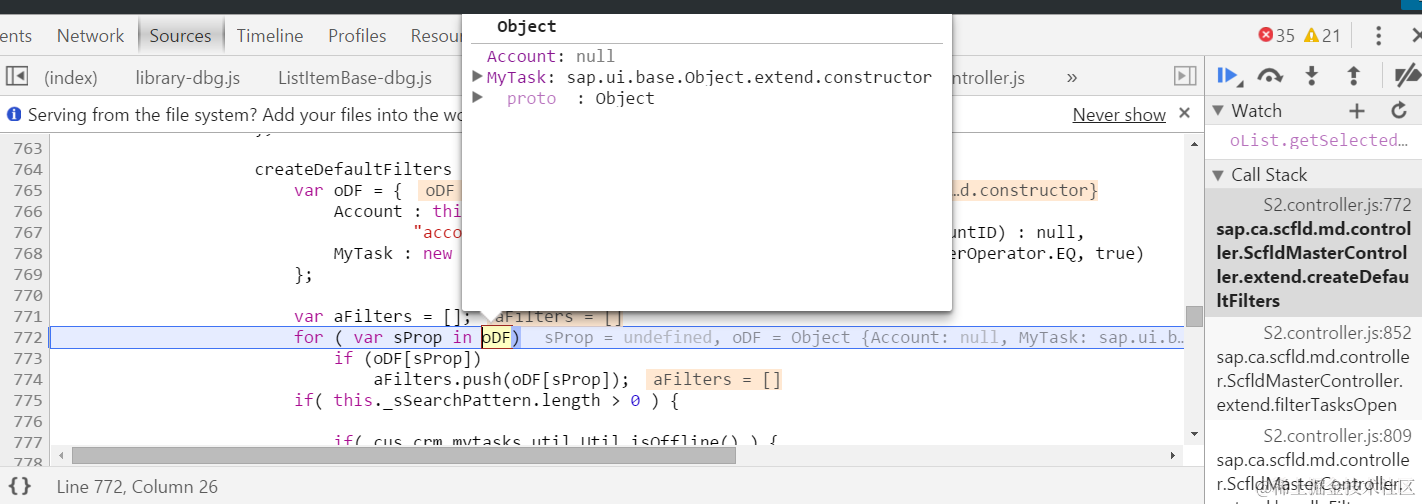Screen dimensions: 1422x504
Task: Step out of current function
Action: [x=1353, y=76]
